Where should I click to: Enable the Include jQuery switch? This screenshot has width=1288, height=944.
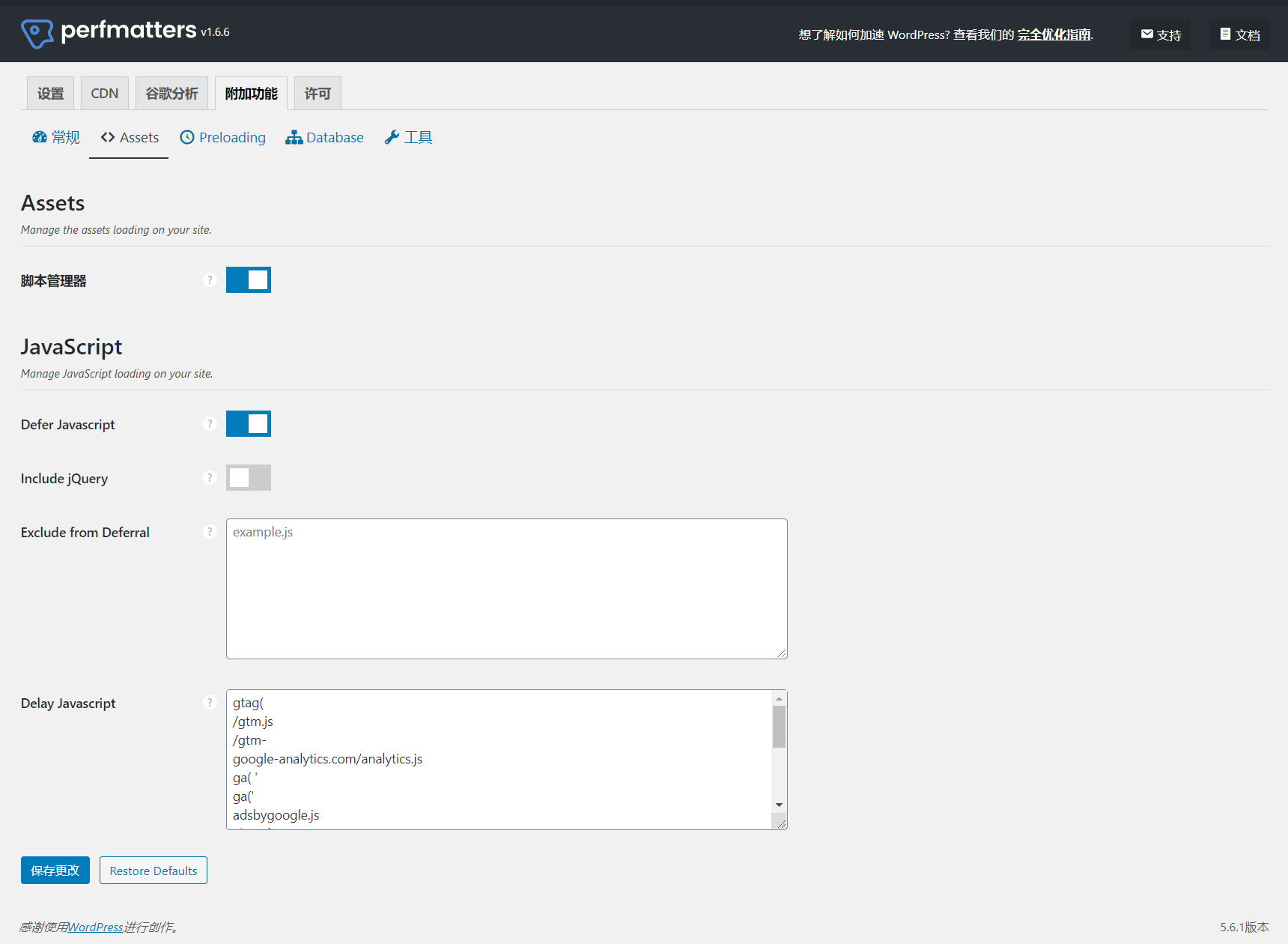[x=249, y=478]
